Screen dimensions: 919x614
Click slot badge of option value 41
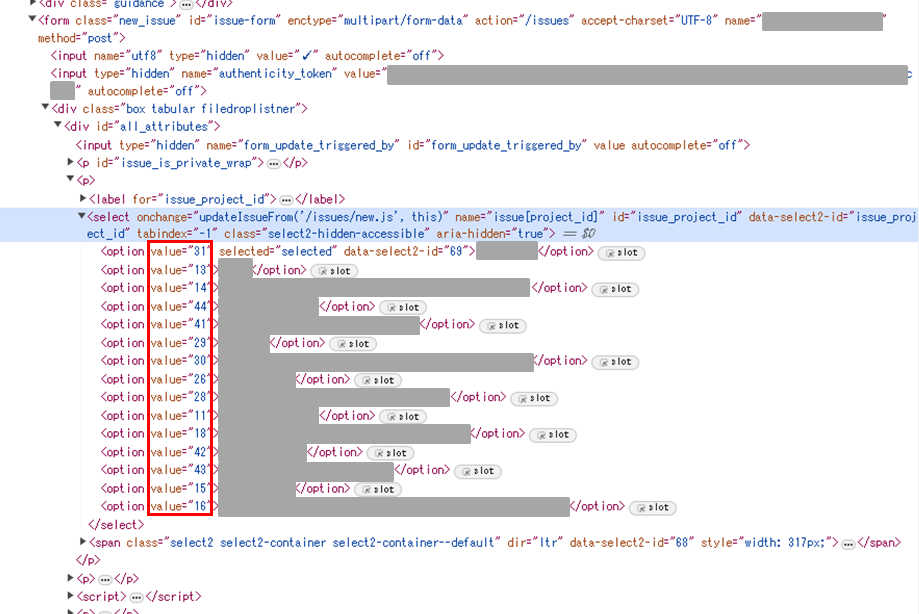pos(503,325)
